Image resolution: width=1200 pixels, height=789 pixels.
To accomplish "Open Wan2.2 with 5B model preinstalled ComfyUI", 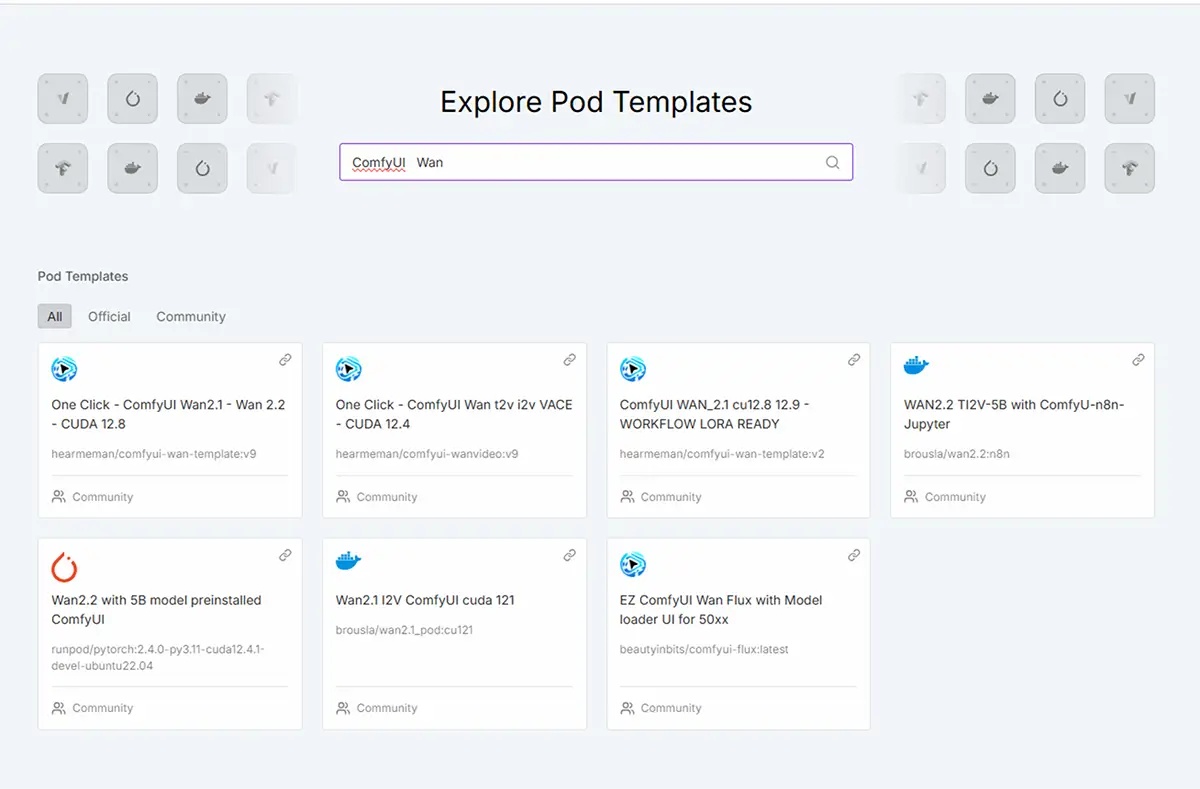I will [156, 610].
